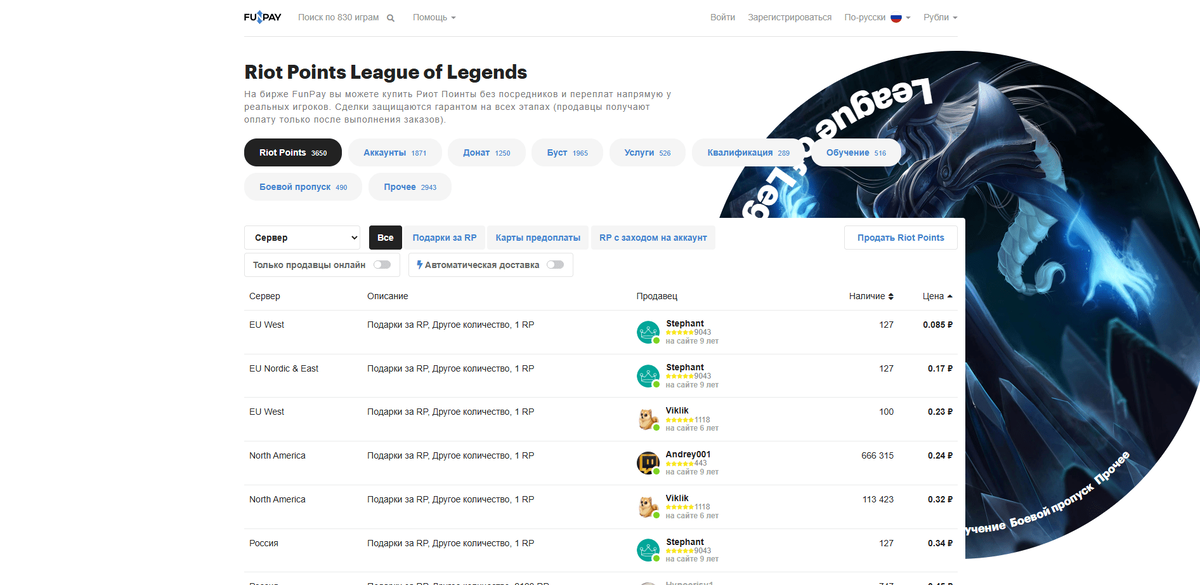This screenshot has width=1200, height=585.
Task: Click the Продать Riot Points button
Action: (x=901, y=238)
